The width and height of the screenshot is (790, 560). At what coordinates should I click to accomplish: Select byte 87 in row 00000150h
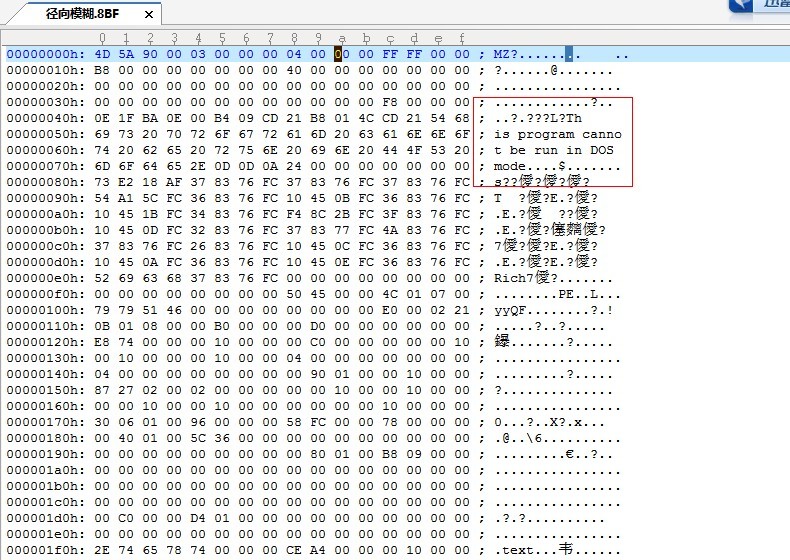[102, 391]
